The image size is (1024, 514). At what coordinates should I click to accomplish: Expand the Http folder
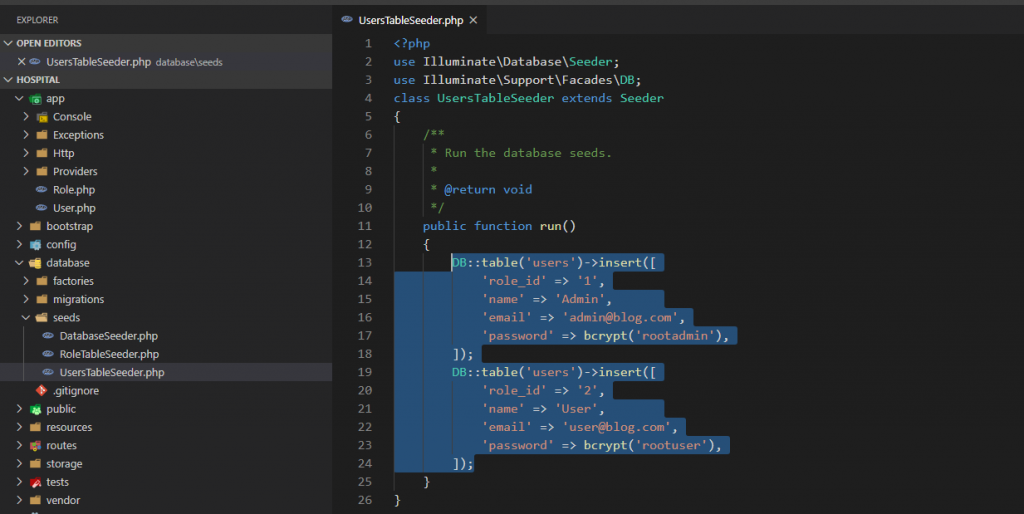pyautogui.click(x=27, y=153)
